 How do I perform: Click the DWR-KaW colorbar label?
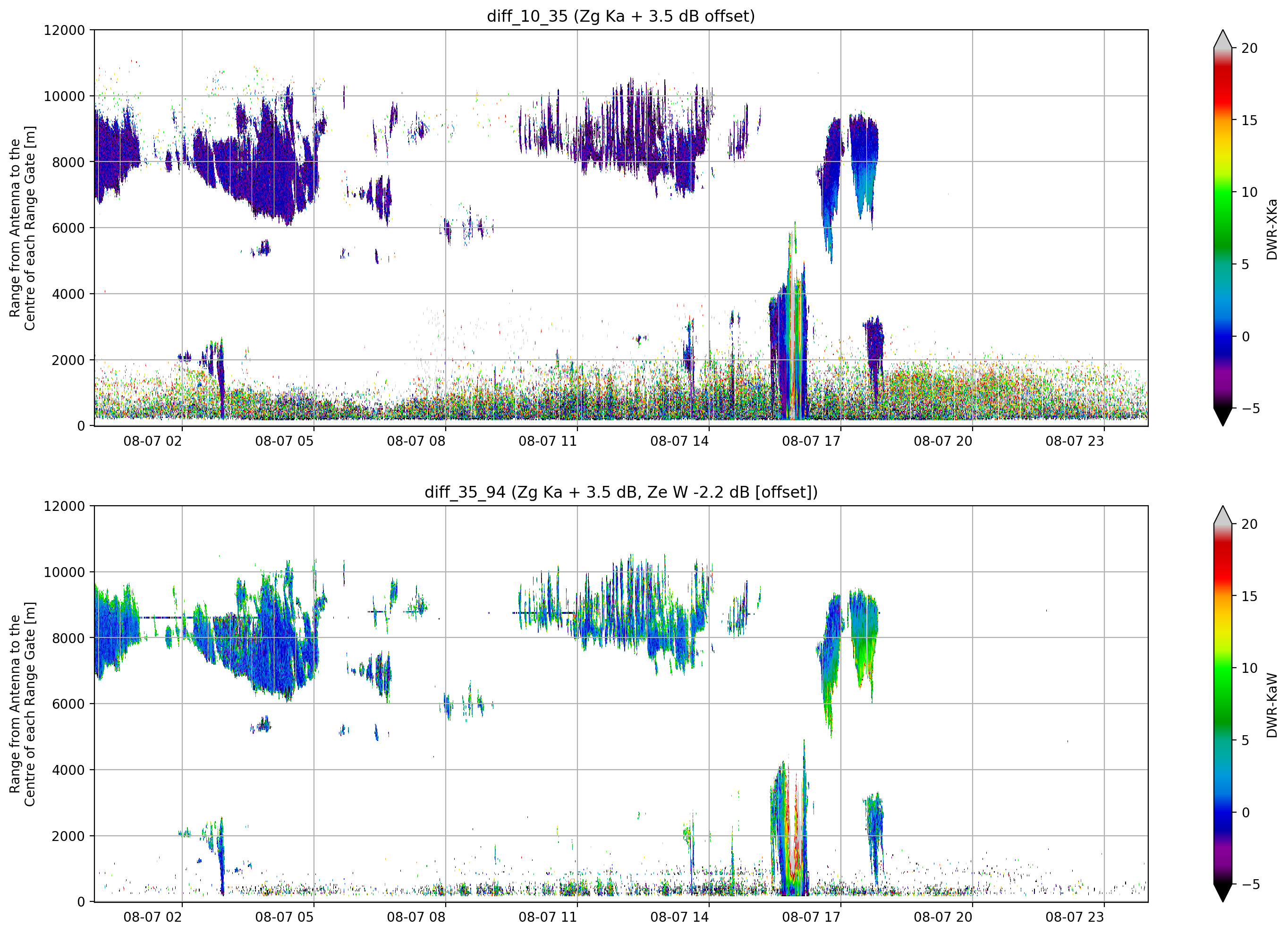[1271, 705]
